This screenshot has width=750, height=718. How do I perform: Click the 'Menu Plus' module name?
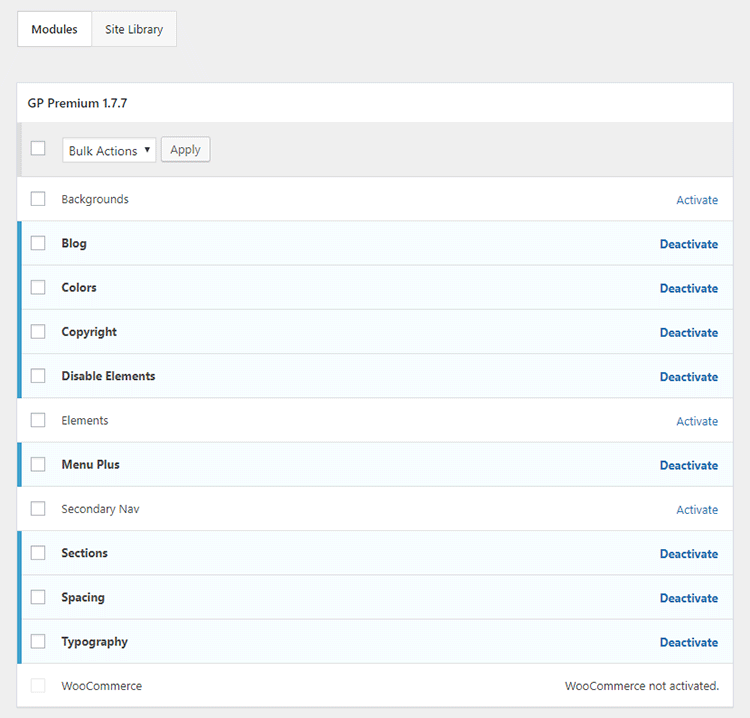[90, 464]
